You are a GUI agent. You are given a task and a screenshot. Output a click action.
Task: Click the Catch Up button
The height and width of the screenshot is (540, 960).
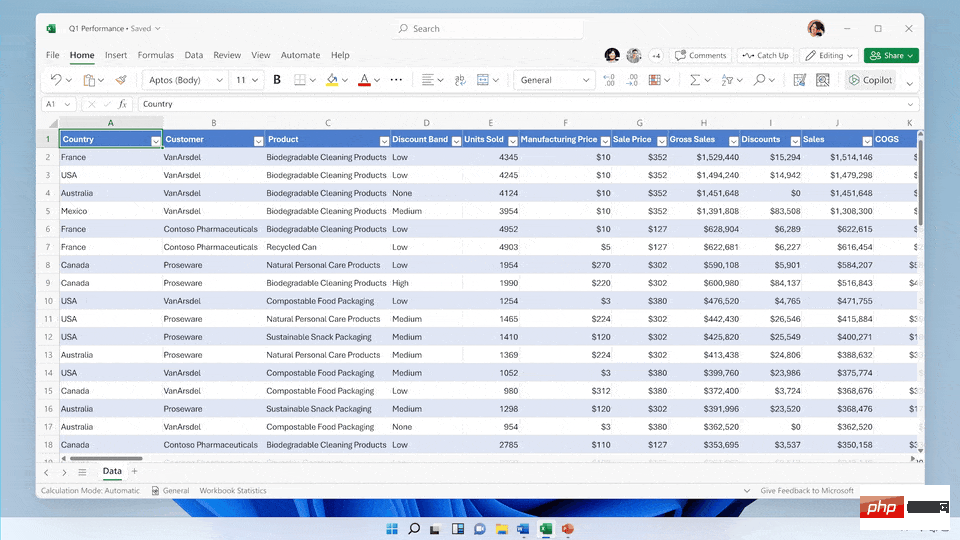point(765,55)
